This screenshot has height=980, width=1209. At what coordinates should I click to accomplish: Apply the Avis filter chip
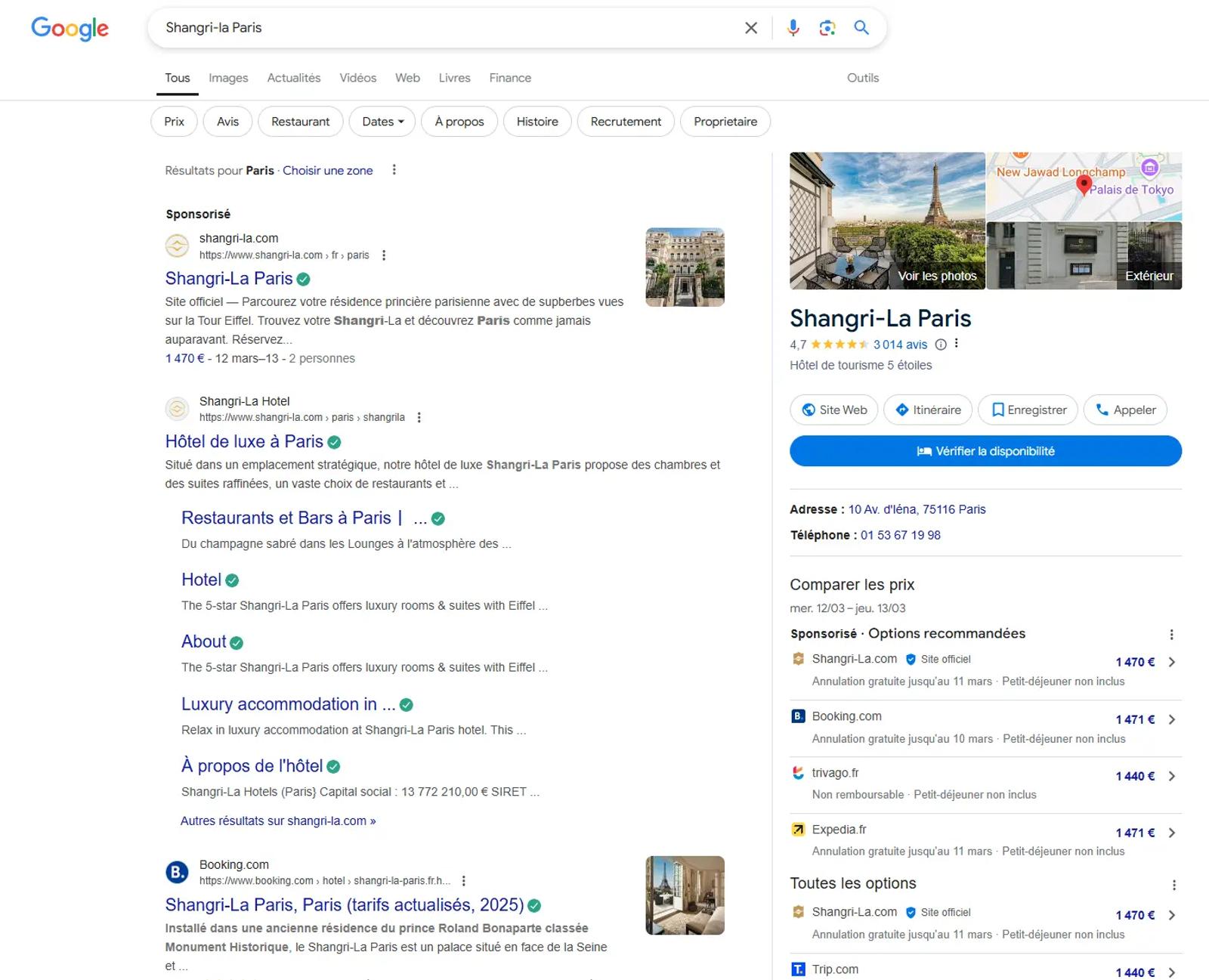click(227, 122)
